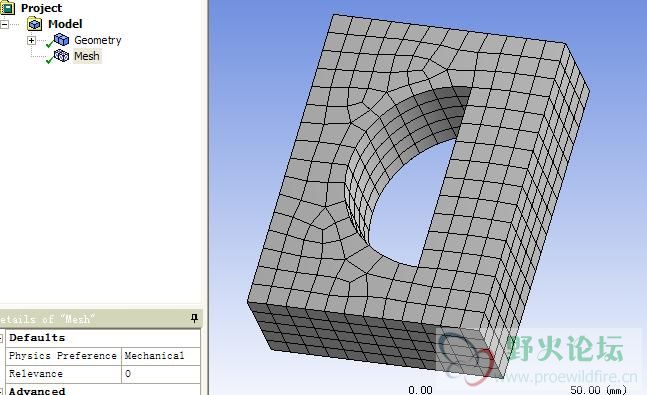Pin the Details of Mesh panel
Image resolution: width=647 pixels, height=395 pixels.
coord(194,318)
